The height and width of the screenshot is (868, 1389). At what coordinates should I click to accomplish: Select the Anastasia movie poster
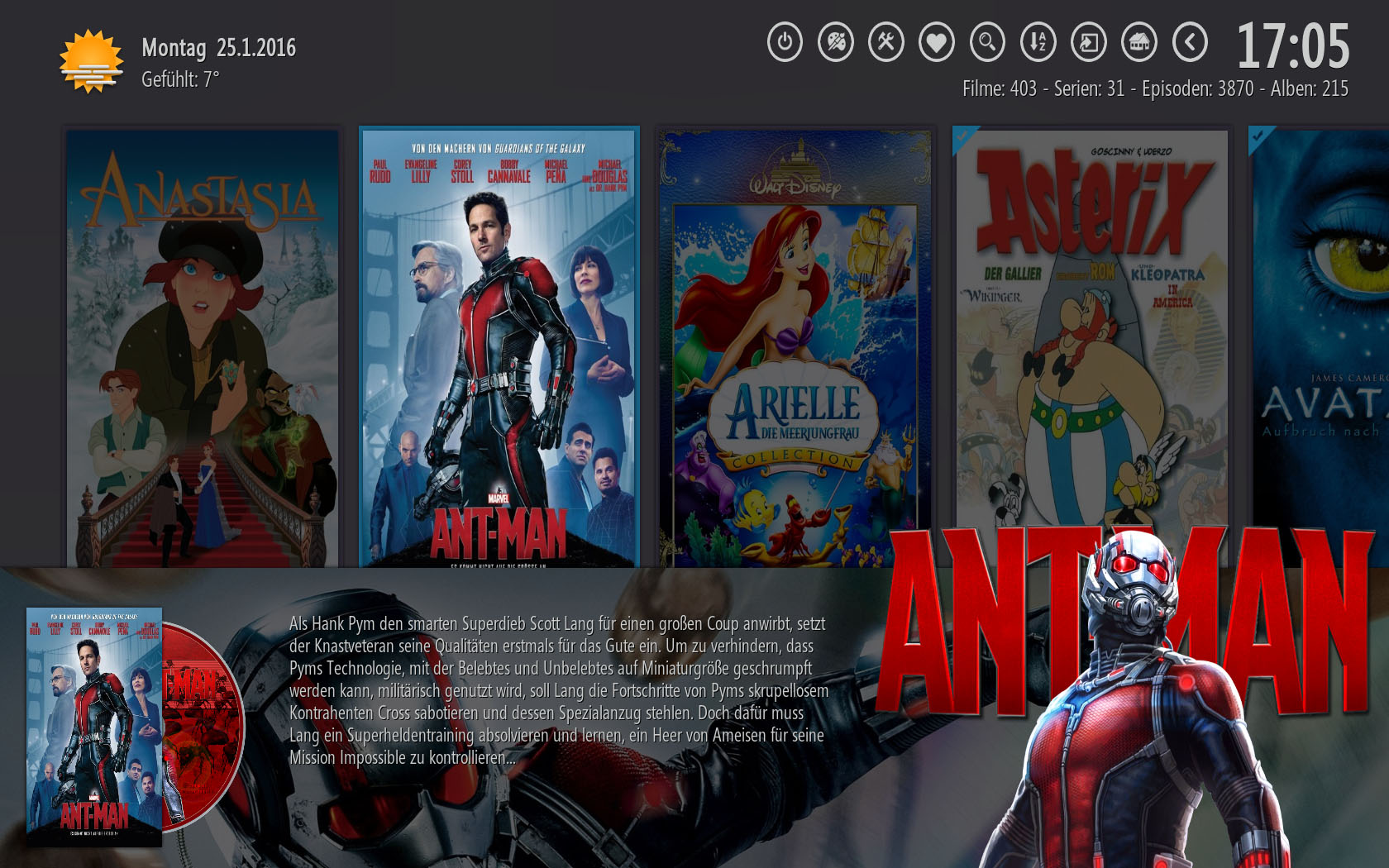203,348
